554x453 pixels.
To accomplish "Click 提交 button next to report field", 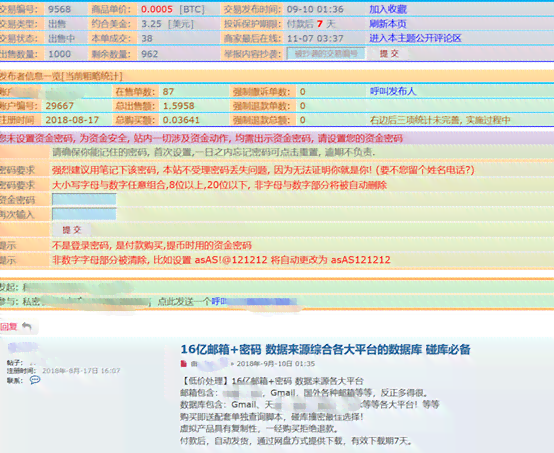I will pos(389,54).
